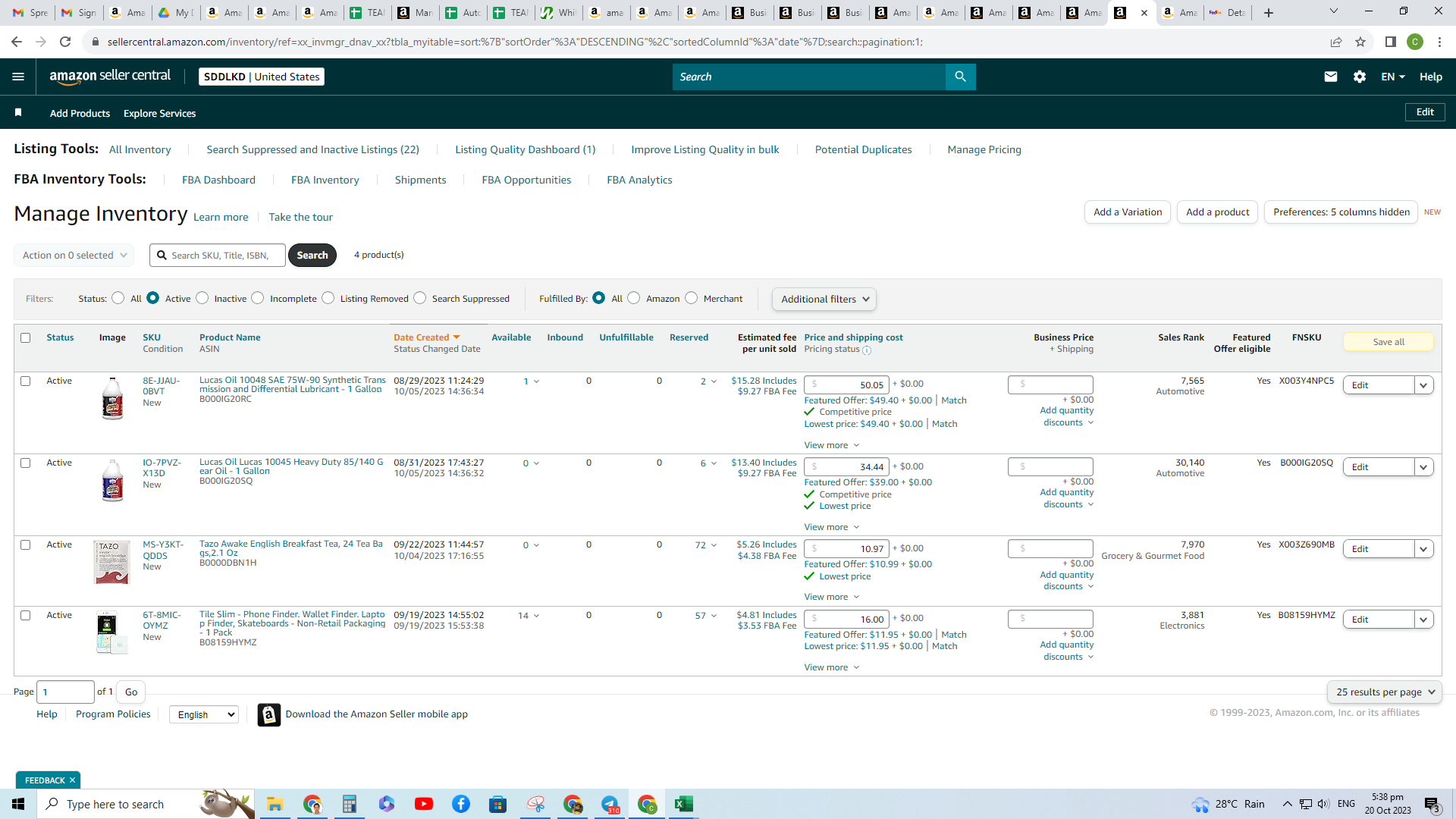Image resolution: width=1456 pixels, height=819 pixels.
Task: Click the Add a Variation button
Action: (x=1128, y=212)
